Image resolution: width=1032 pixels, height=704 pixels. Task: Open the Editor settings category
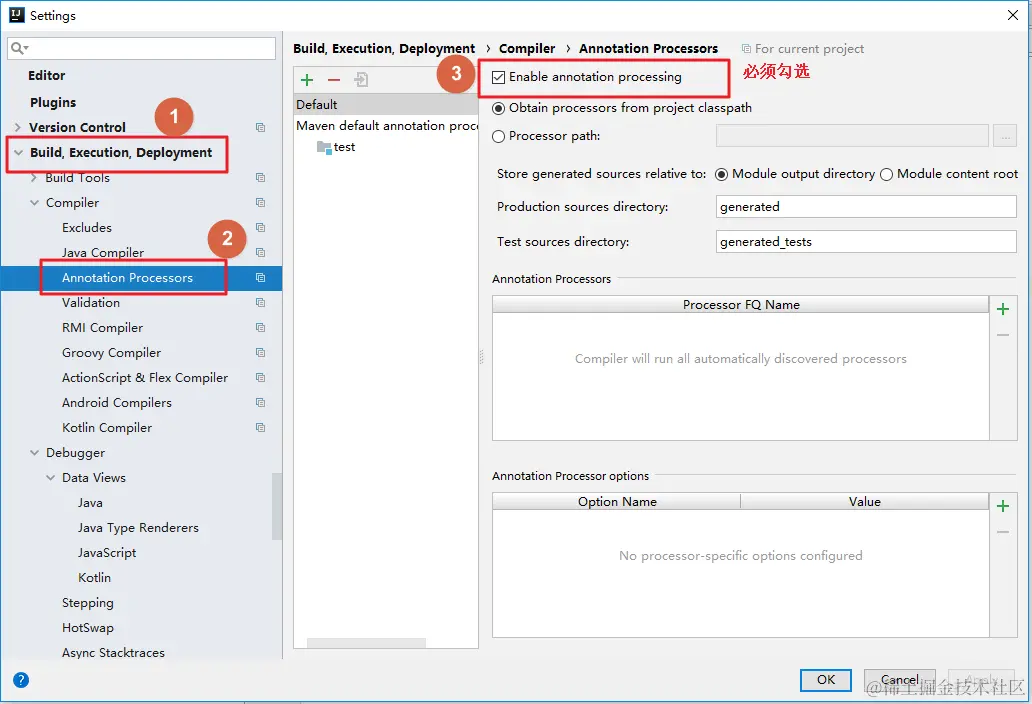tap(47, 76)
